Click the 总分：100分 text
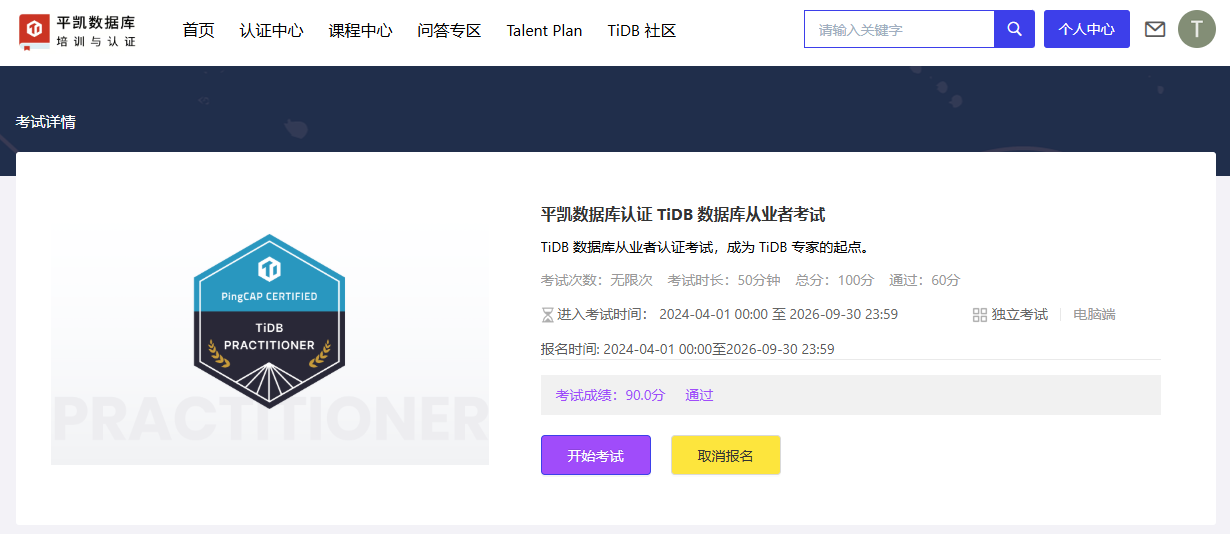The image size is (1230, 534). 835,280
